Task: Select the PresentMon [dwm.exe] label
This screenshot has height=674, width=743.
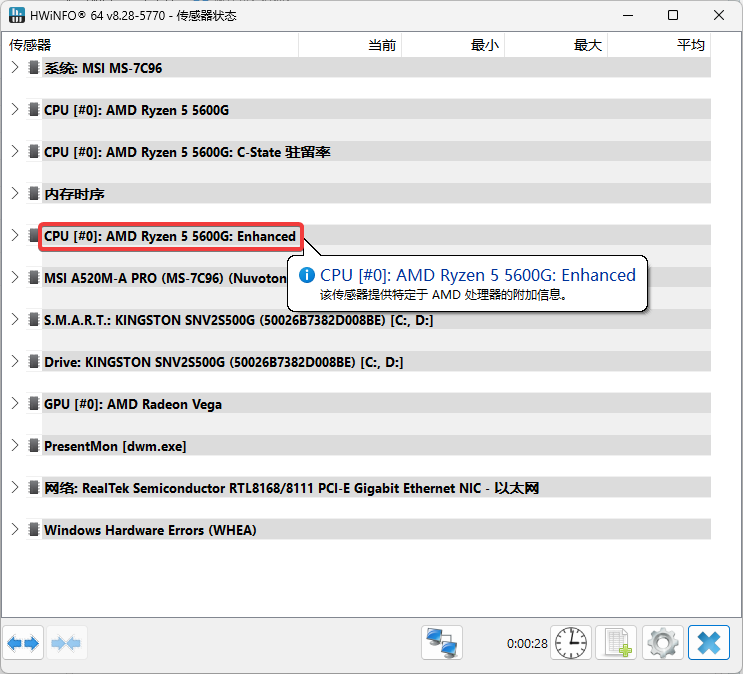Action: pos(115,446)
